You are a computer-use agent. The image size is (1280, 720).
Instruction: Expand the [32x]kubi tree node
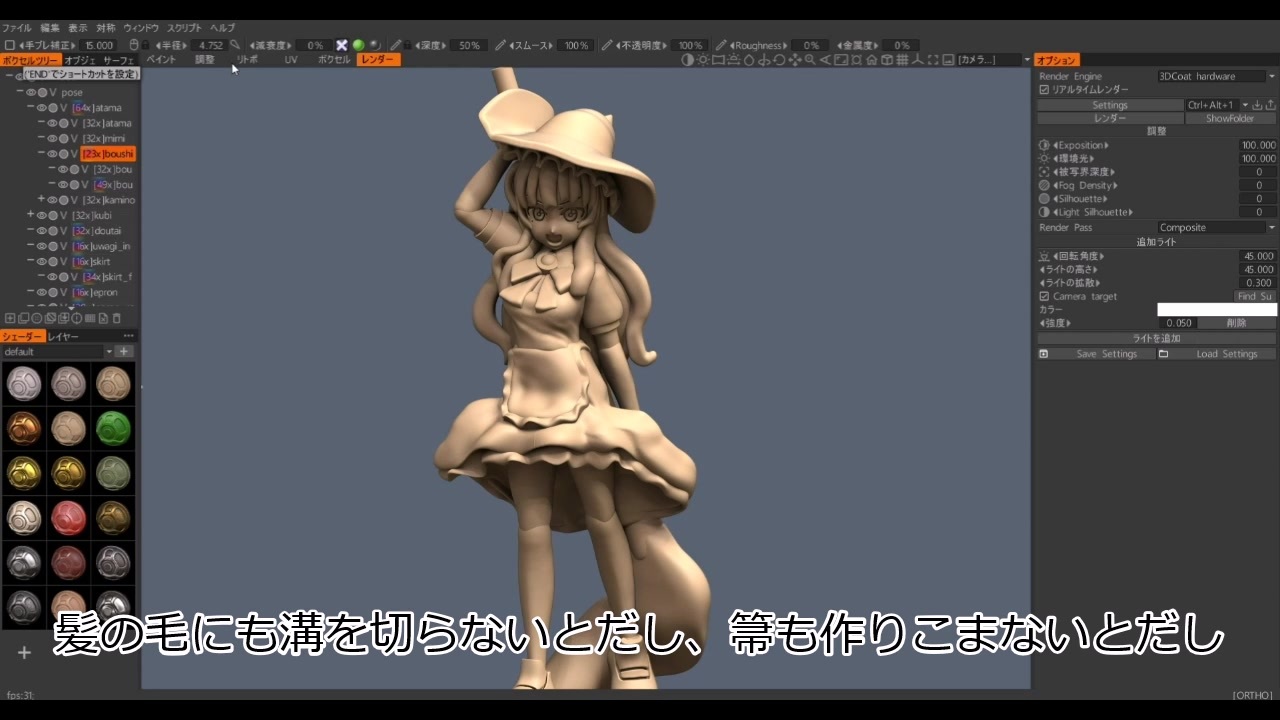coord(30,216)
